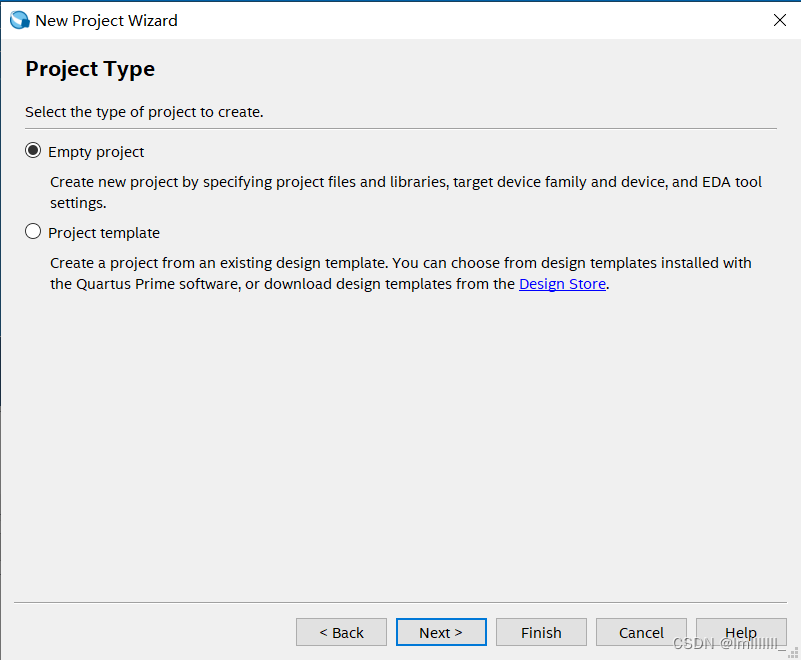
Task: Click the Project Type heading
Action: (x=90, y=69)
